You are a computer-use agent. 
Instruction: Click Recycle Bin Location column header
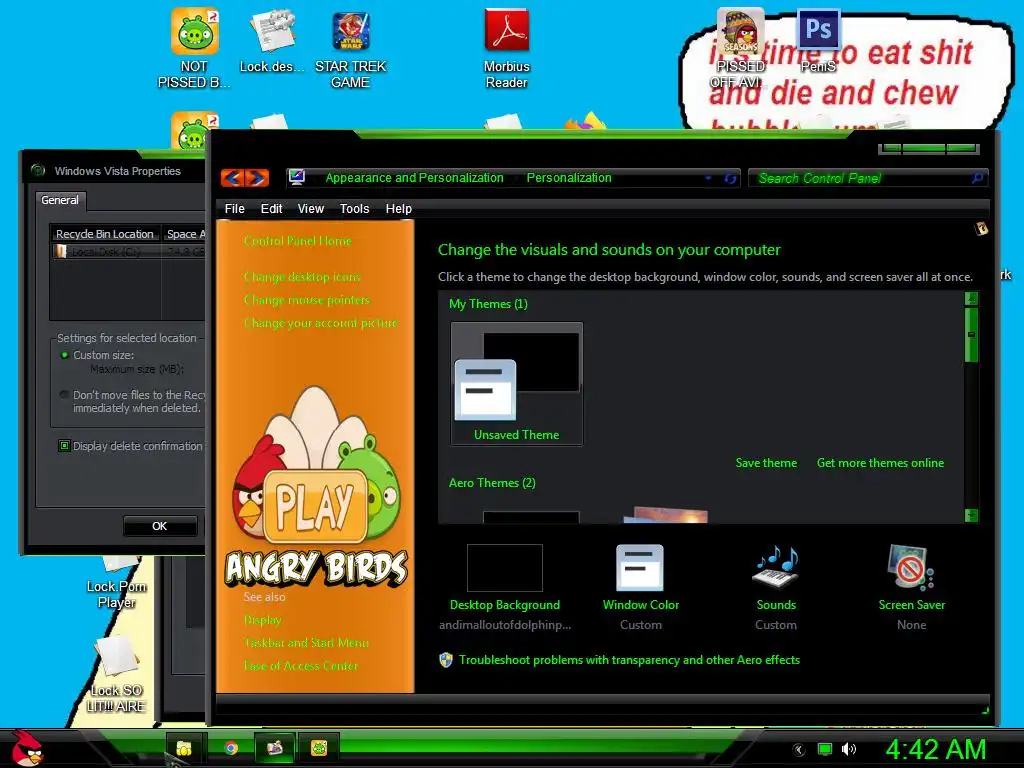point(106,234)
